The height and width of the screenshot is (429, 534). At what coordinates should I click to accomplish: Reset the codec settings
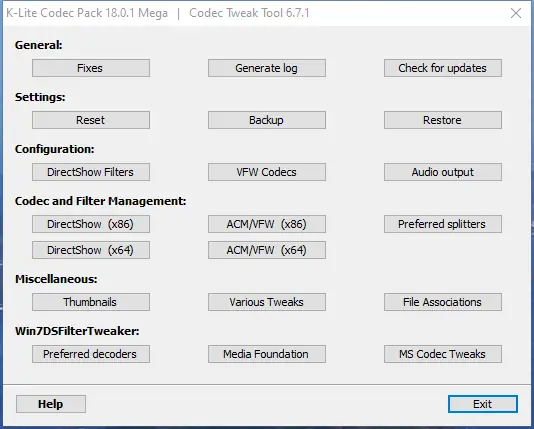click(91, 120)
